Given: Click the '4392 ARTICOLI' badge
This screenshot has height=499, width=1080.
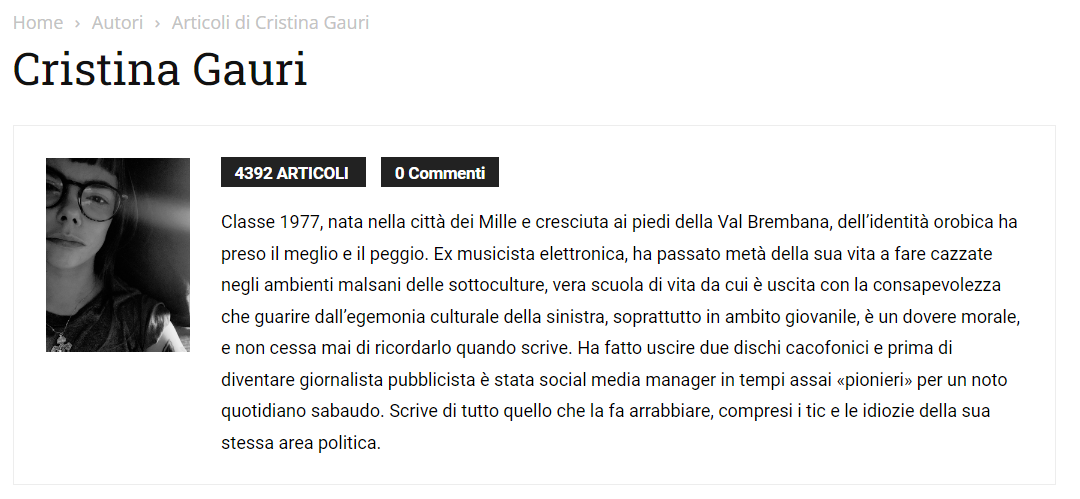Looking at the screenshot, I should (292, 173).
